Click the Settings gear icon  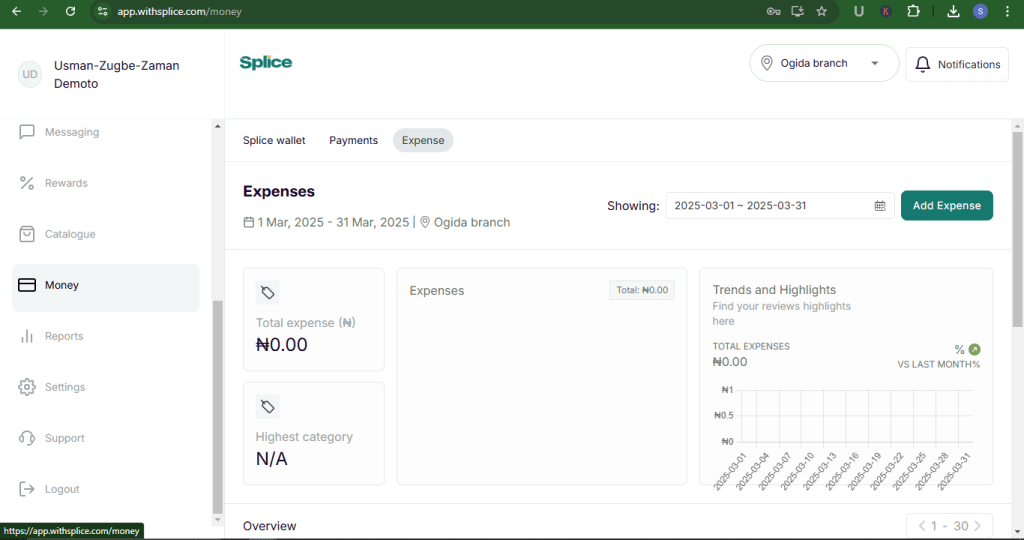point(27,387)
